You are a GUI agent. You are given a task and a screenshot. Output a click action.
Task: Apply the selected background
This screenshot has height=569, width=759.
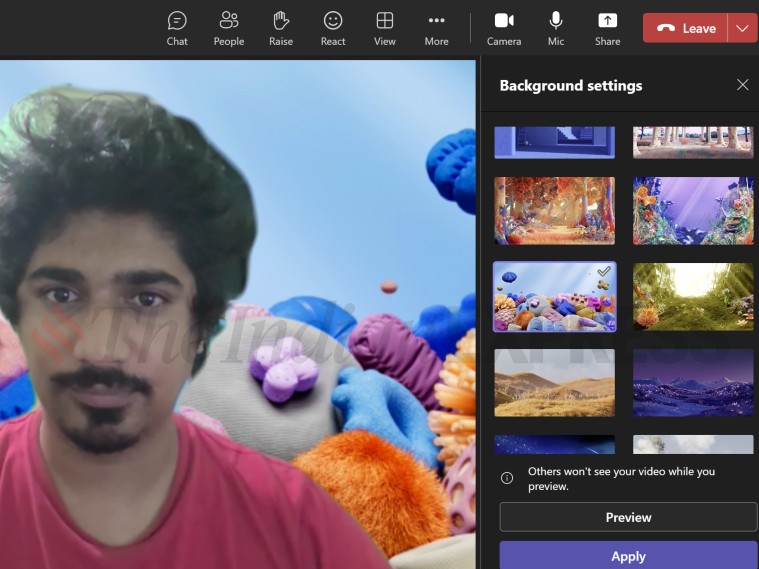click(x=628, y=555)
